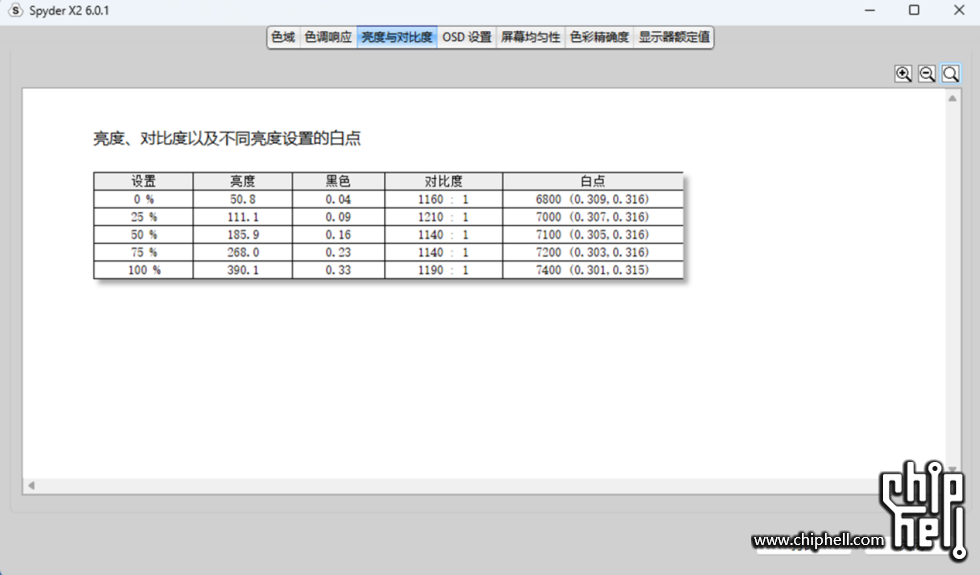Switch to the 显示器额定值 tab
Screen dimensions: 980x575
pos(674,37)
